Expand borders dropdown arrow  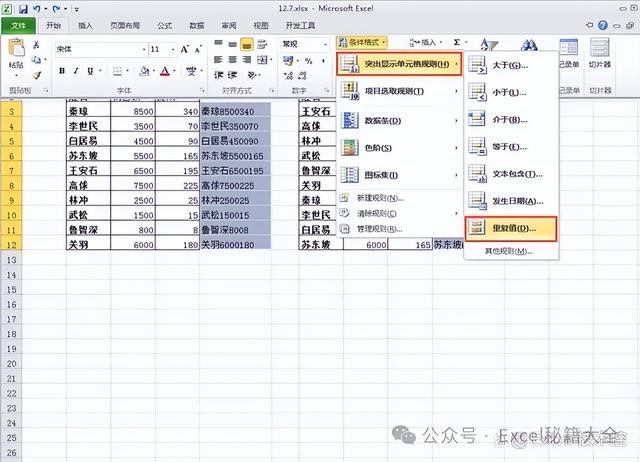coord(127,71)
